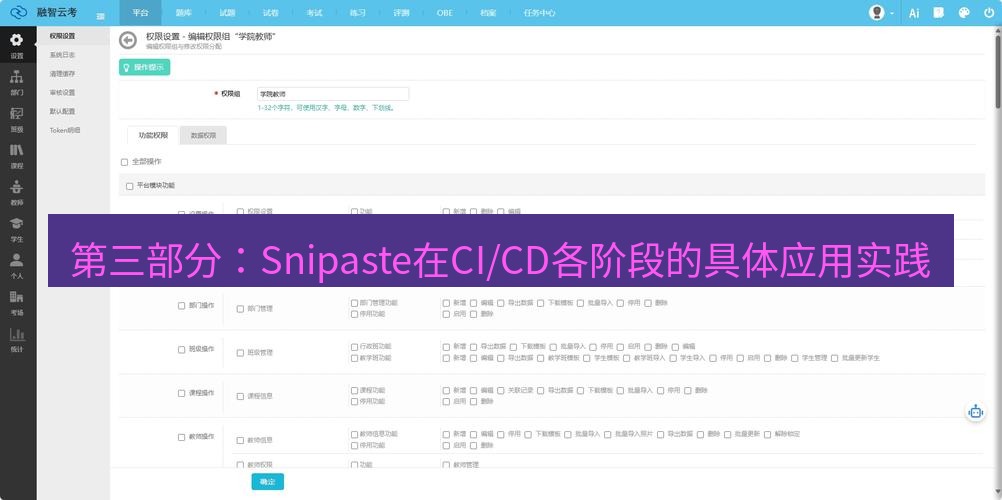Open the 统计 bar chart icon
Screen dimensions: 1002x500
click(17, 334)
